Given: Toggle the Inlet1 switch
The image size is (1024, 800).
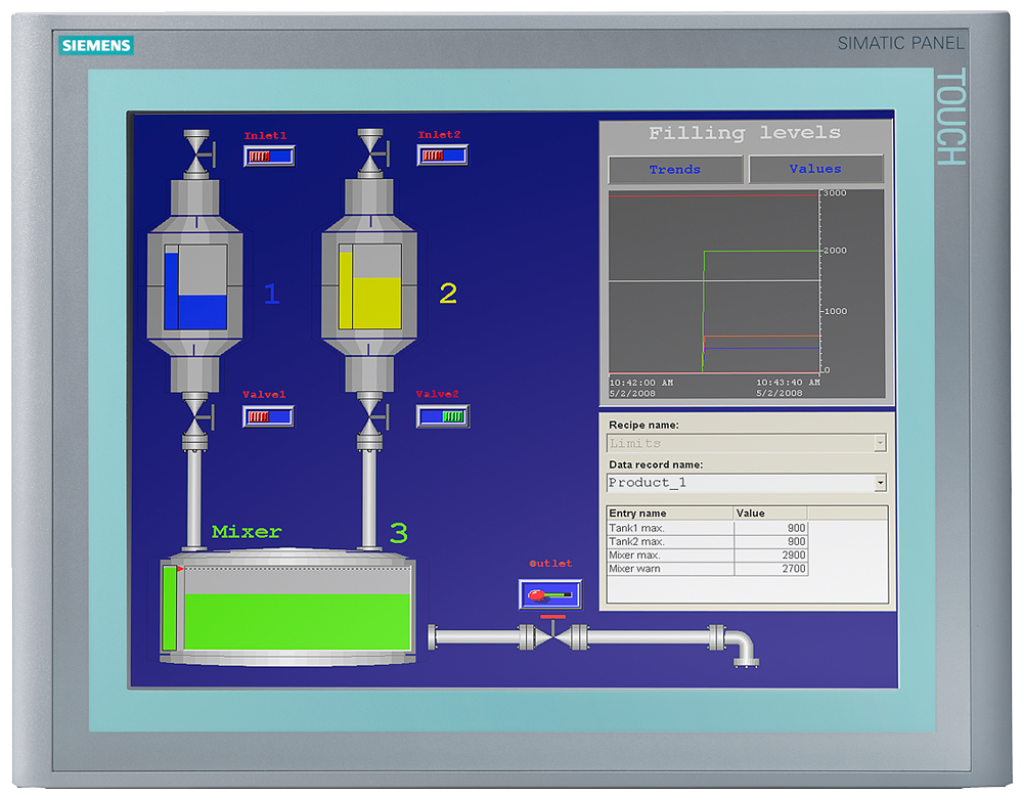Looking at the screenshot, I should (269, 156).
